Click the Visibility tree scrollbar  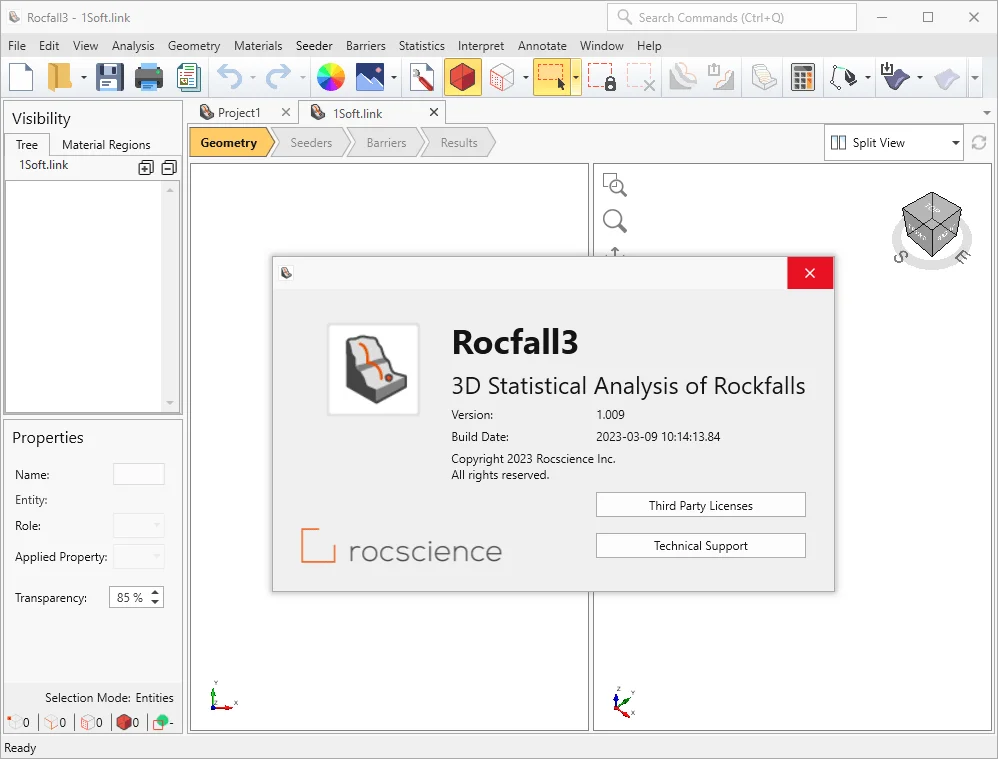(x=169, y=296)
